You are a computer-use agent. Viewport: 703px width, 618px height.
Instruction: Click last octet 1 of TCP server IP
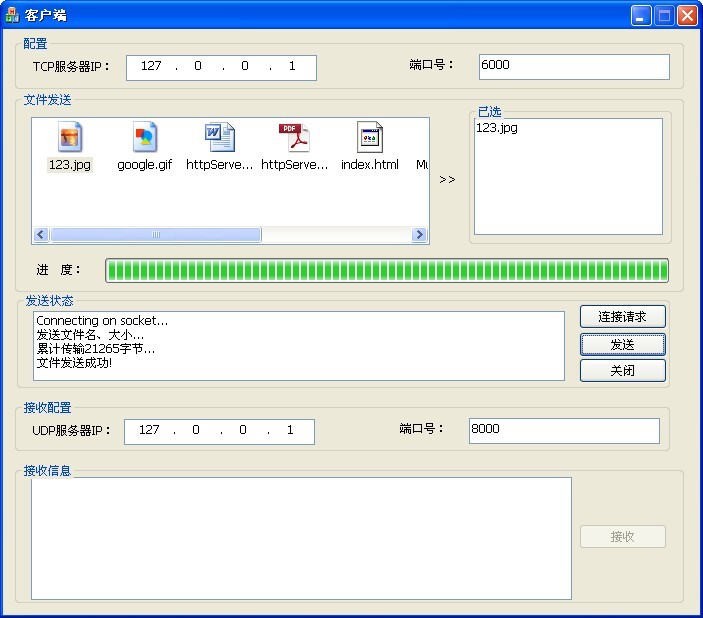point(292,66)
